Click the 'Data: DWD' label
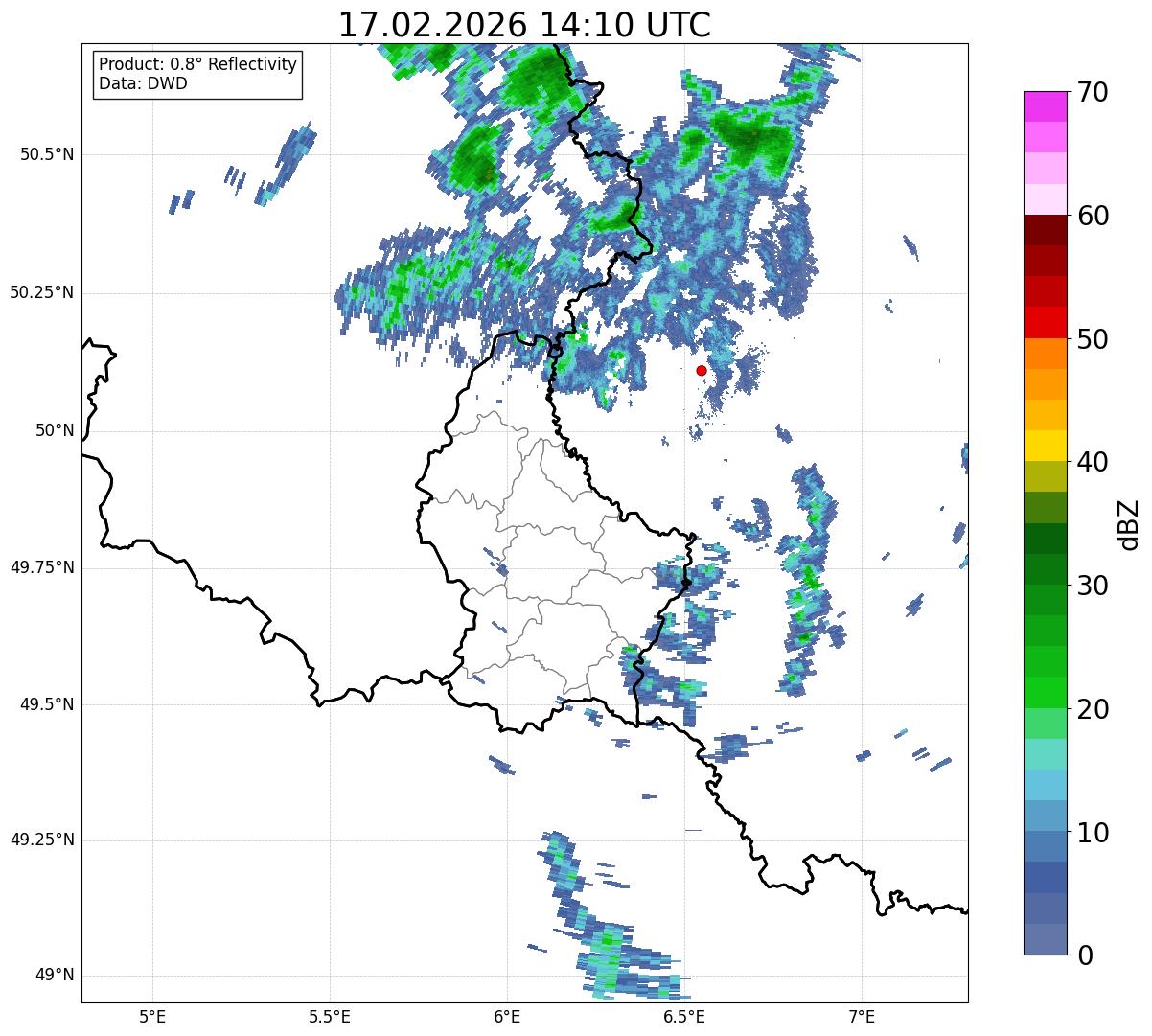The height and width of the screenshot is (1036, 1152). (143, 83)
